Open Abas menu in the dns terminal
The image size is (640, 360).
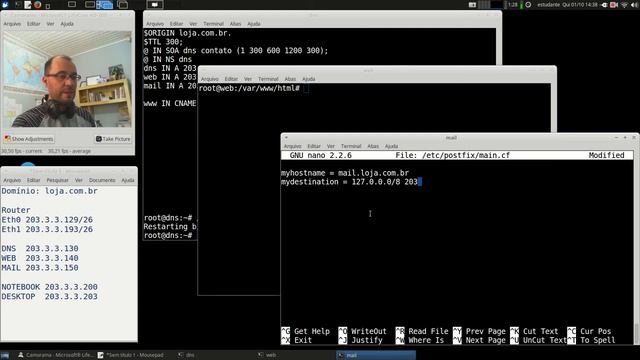236,24
